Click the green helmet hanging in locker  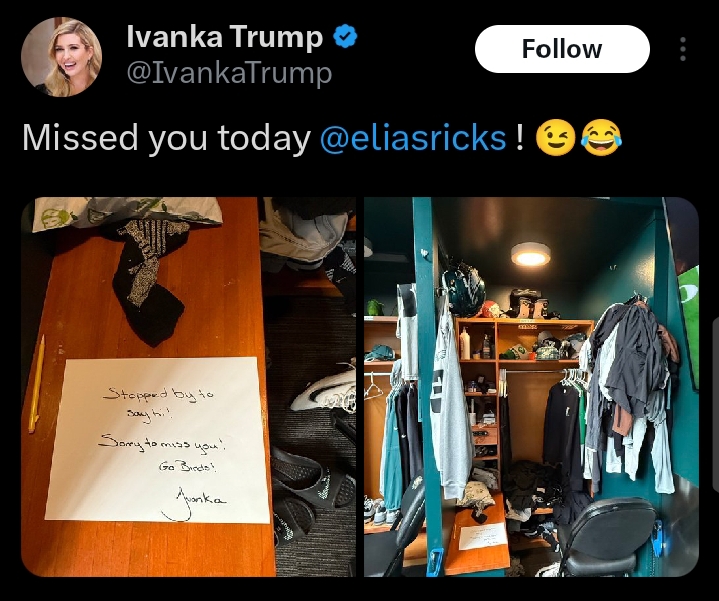coord(463,288)
